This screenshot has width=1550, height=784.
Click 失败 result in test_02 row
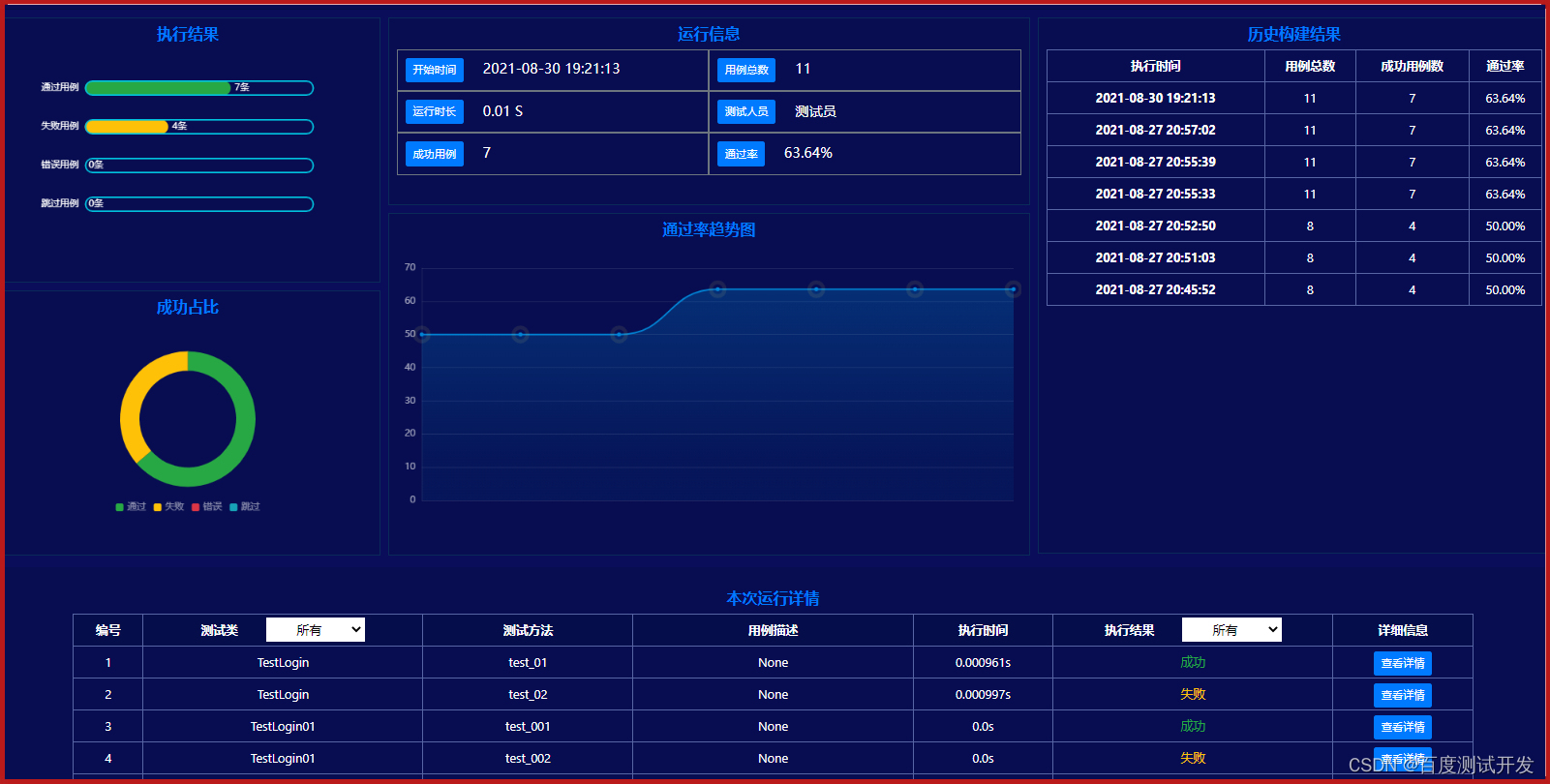1193,694
